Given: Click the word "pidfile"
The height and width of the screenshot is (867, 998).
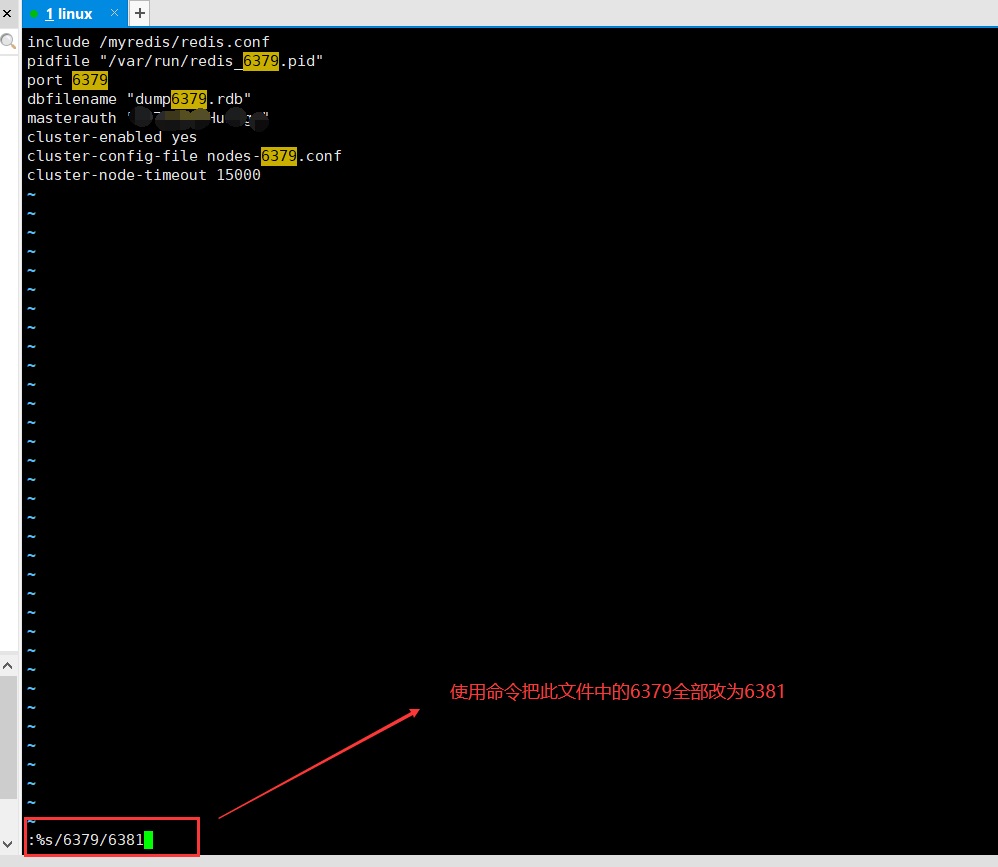Looking at the screenshot, I should tap(59, 61).
